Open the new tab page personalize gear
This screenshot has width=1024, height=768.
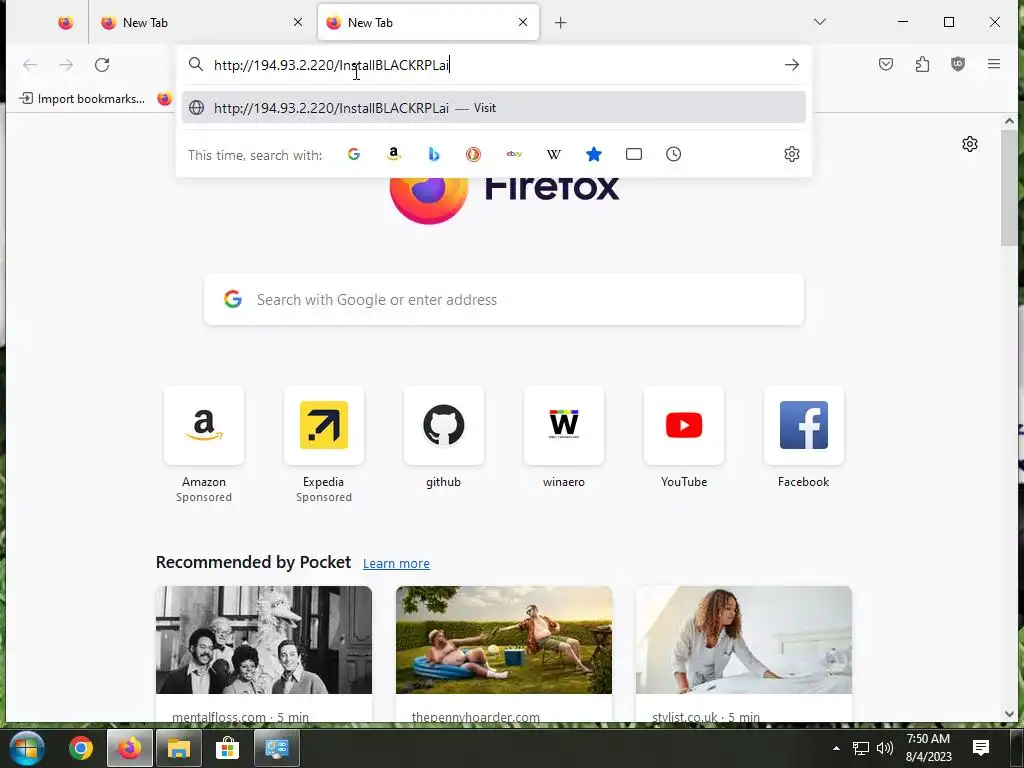pos(970,144)
